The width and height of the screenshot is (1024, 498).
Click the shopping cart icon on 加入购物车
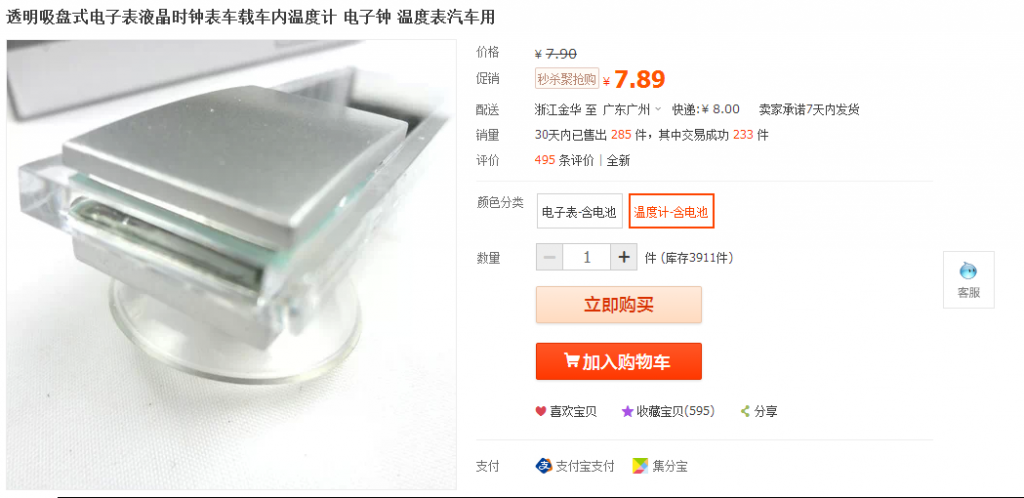(x=571, y=361)
